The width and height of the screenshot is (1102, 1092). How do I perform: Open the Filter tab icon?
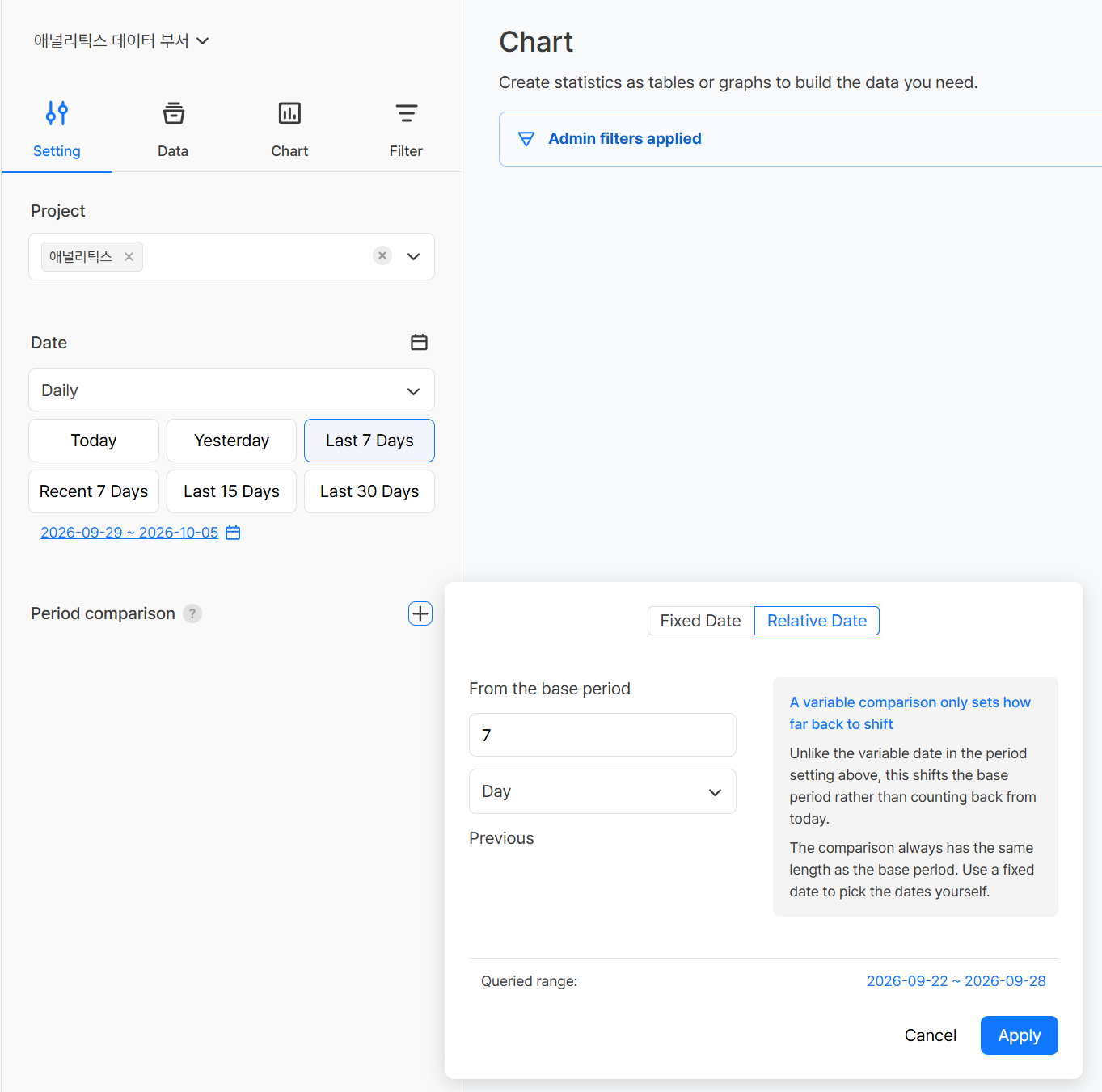(406, 113)
